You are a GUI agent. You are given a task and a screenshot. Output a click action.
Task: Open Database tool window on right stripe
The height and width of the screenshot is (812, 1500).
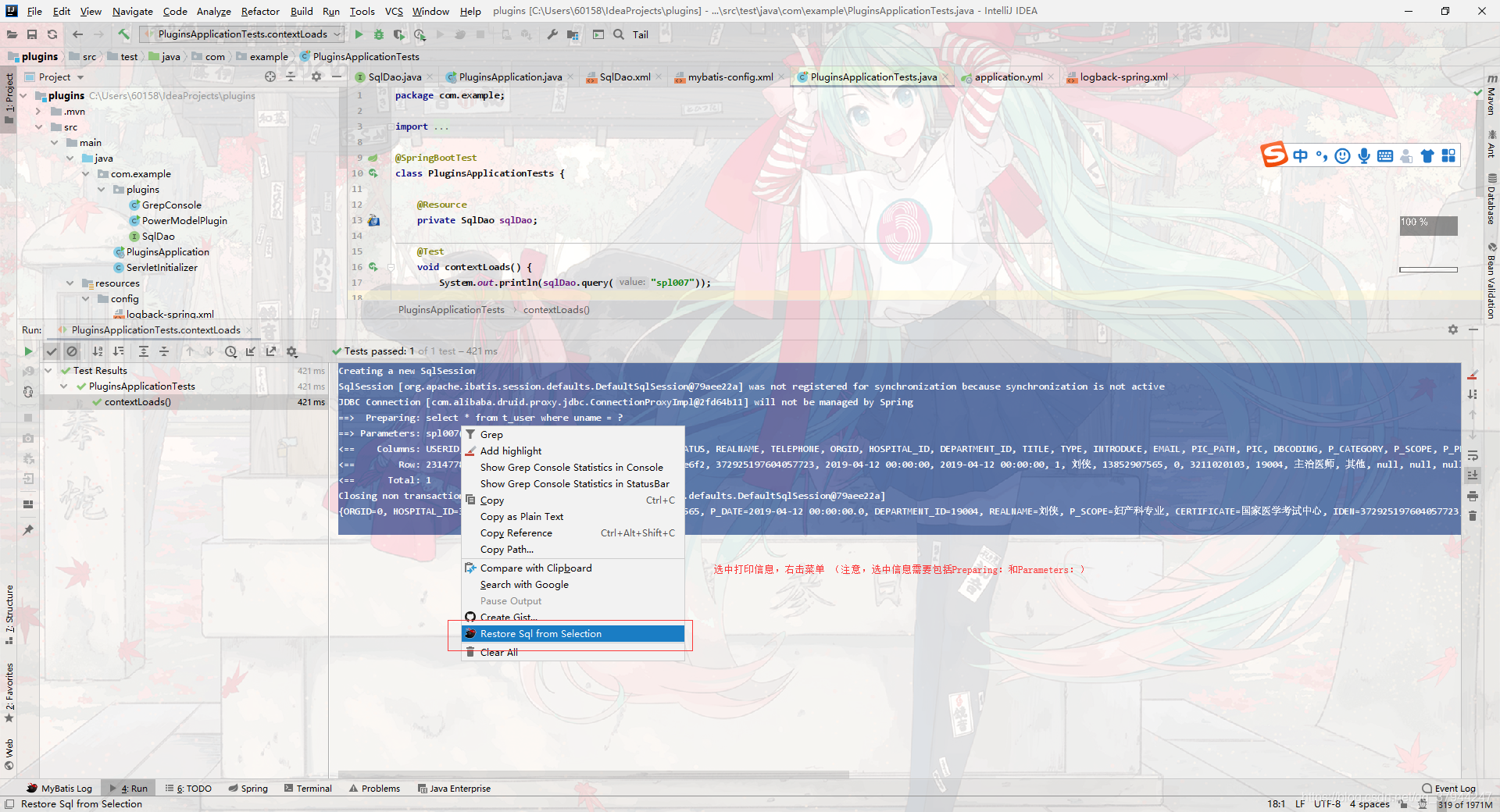pos(1491,199)
